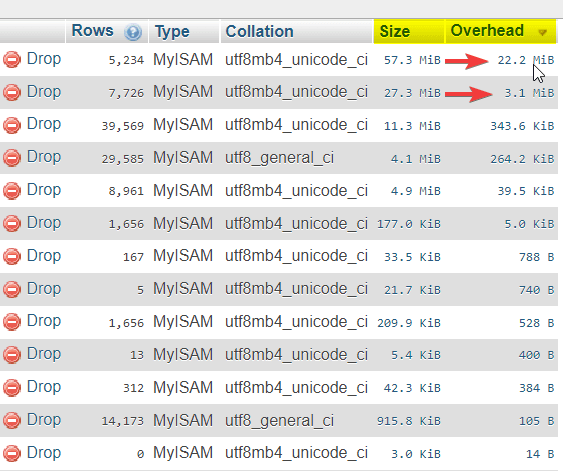Select the 39,569 rows count cell
563x471 pixels.
coord(122,126)
